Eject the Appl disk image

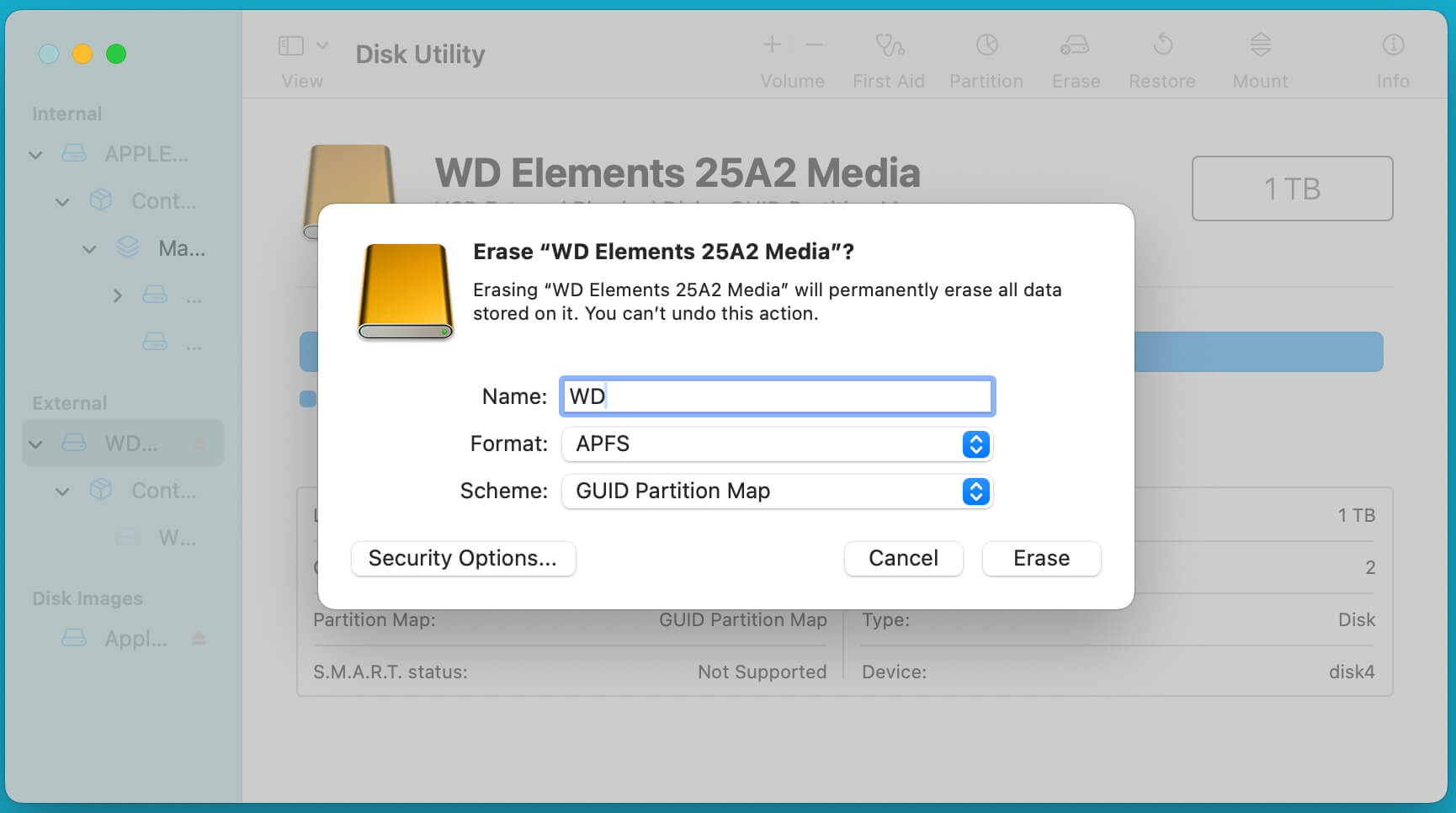[x=199, y=639]
